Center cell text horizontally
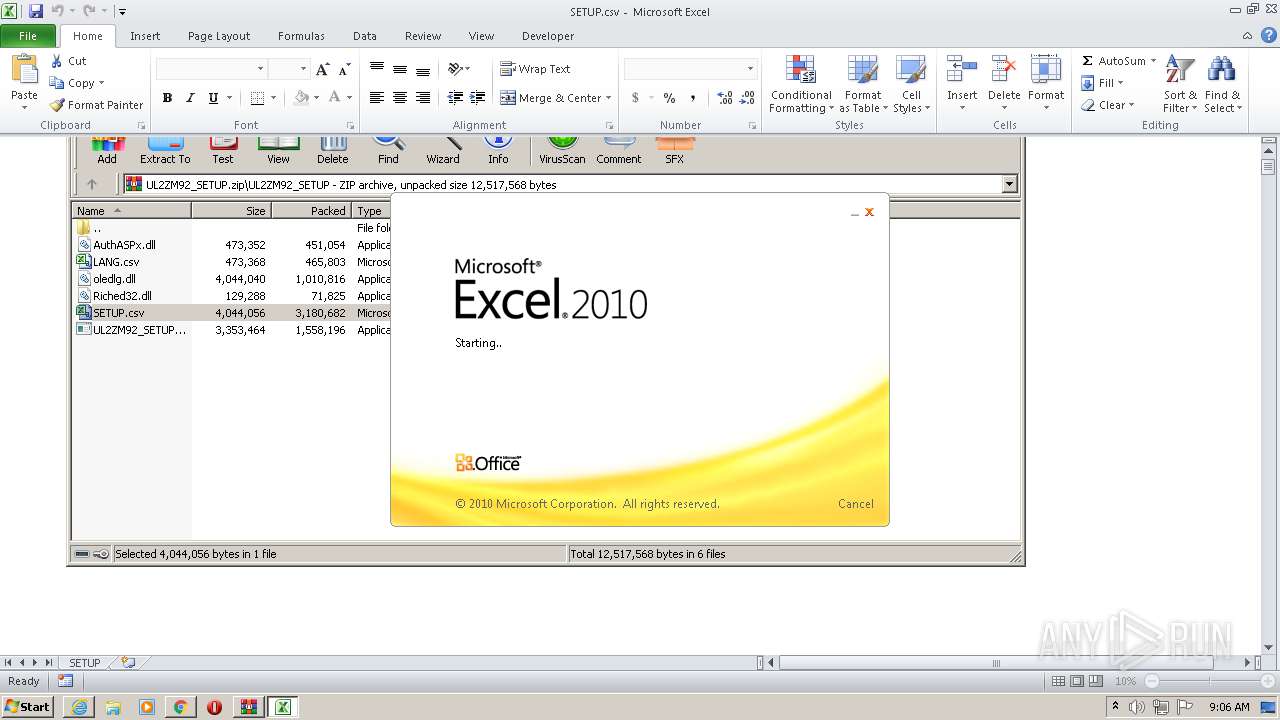The height and width of the screenshot is (720, 1280). 400,98
